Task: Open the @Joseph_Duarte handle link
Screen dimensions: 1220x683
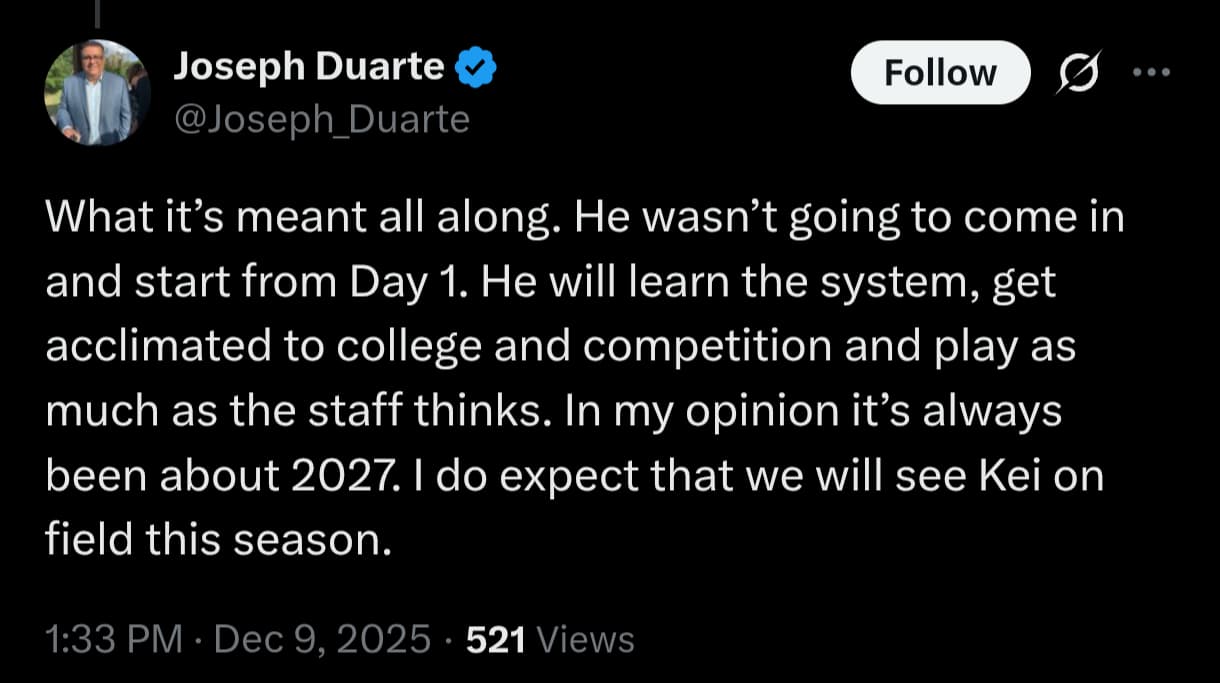Action: click(321, 119)
